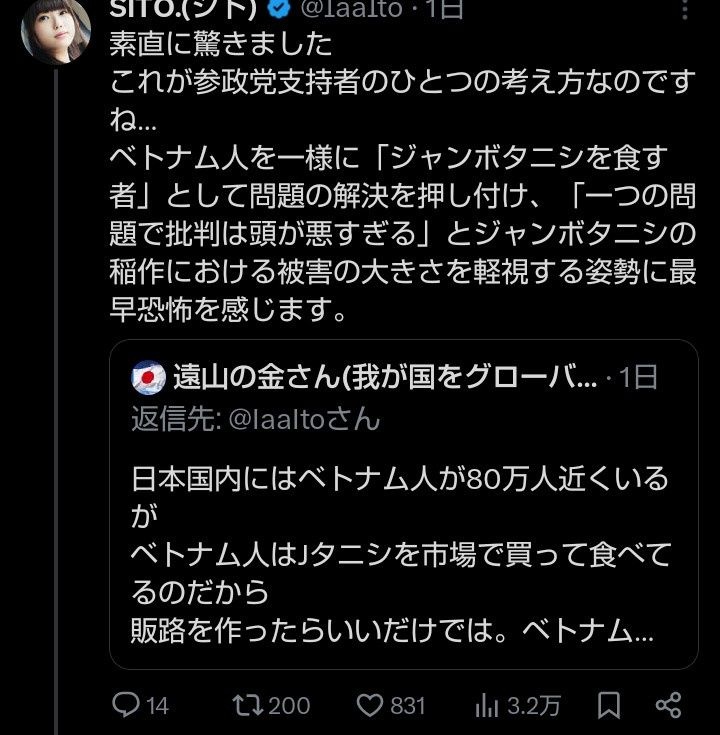Bookmark this post
This screenshot has width=720, height=735.
click(609, 706)
